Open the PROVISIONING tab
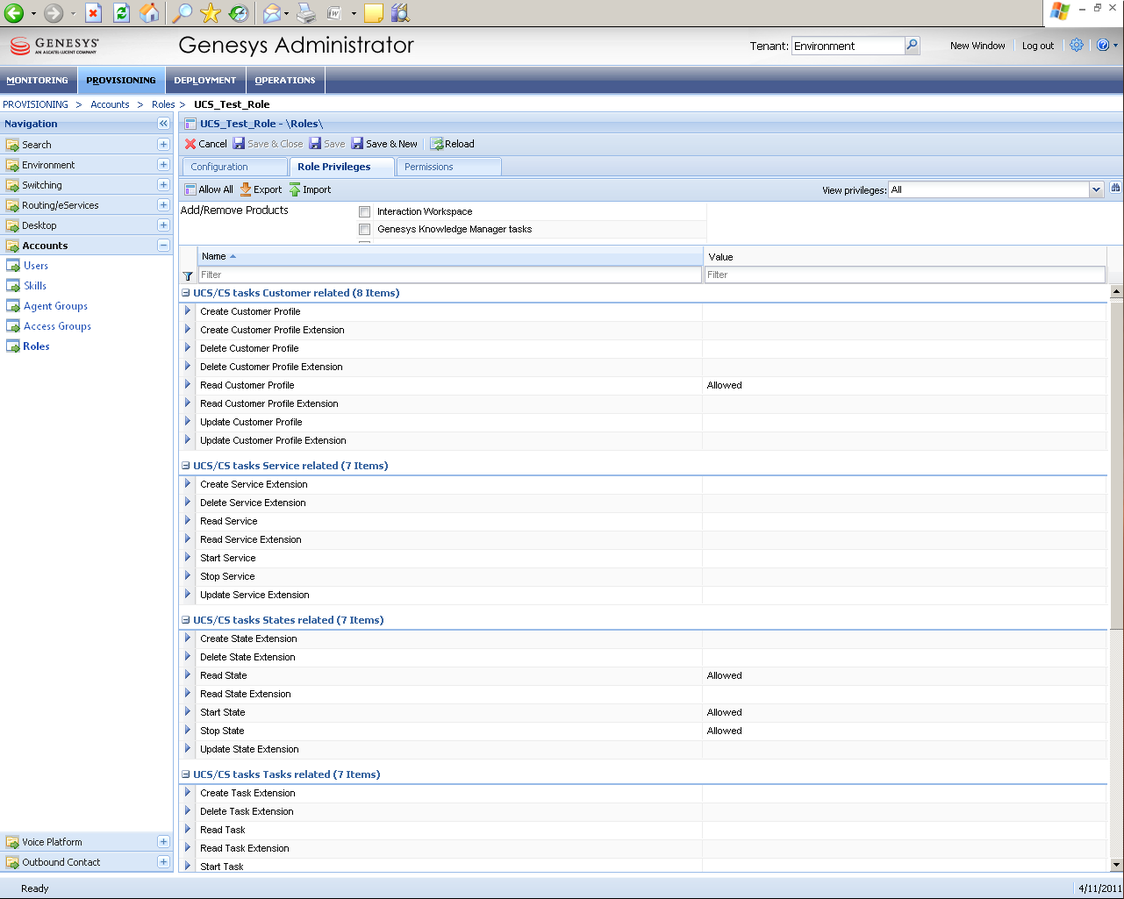 click(x=121, y=80)
